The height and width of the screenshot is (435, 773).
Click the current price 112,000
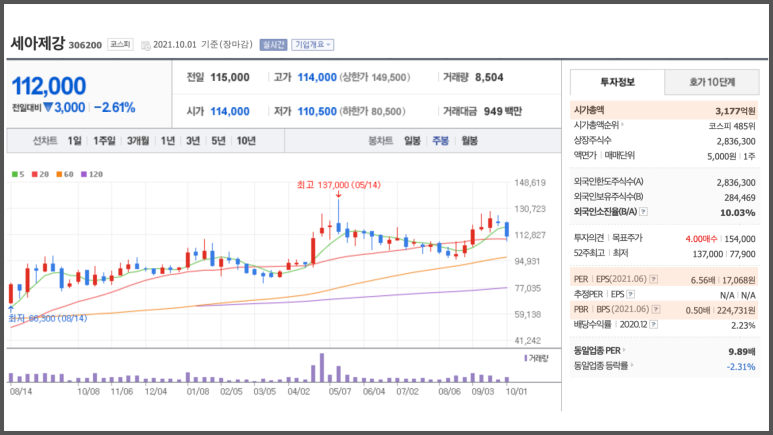tap(49, 86)
